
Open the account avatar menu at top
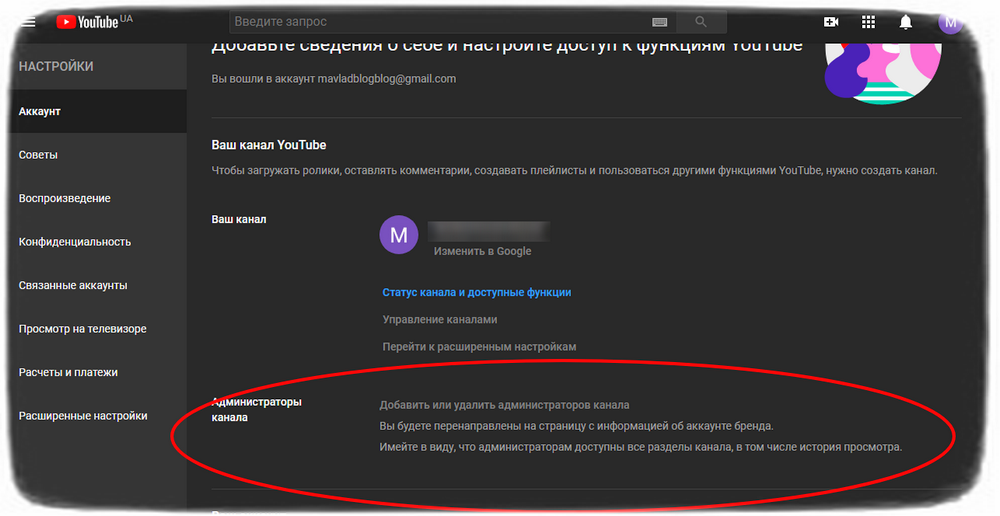tap(950, 22)
